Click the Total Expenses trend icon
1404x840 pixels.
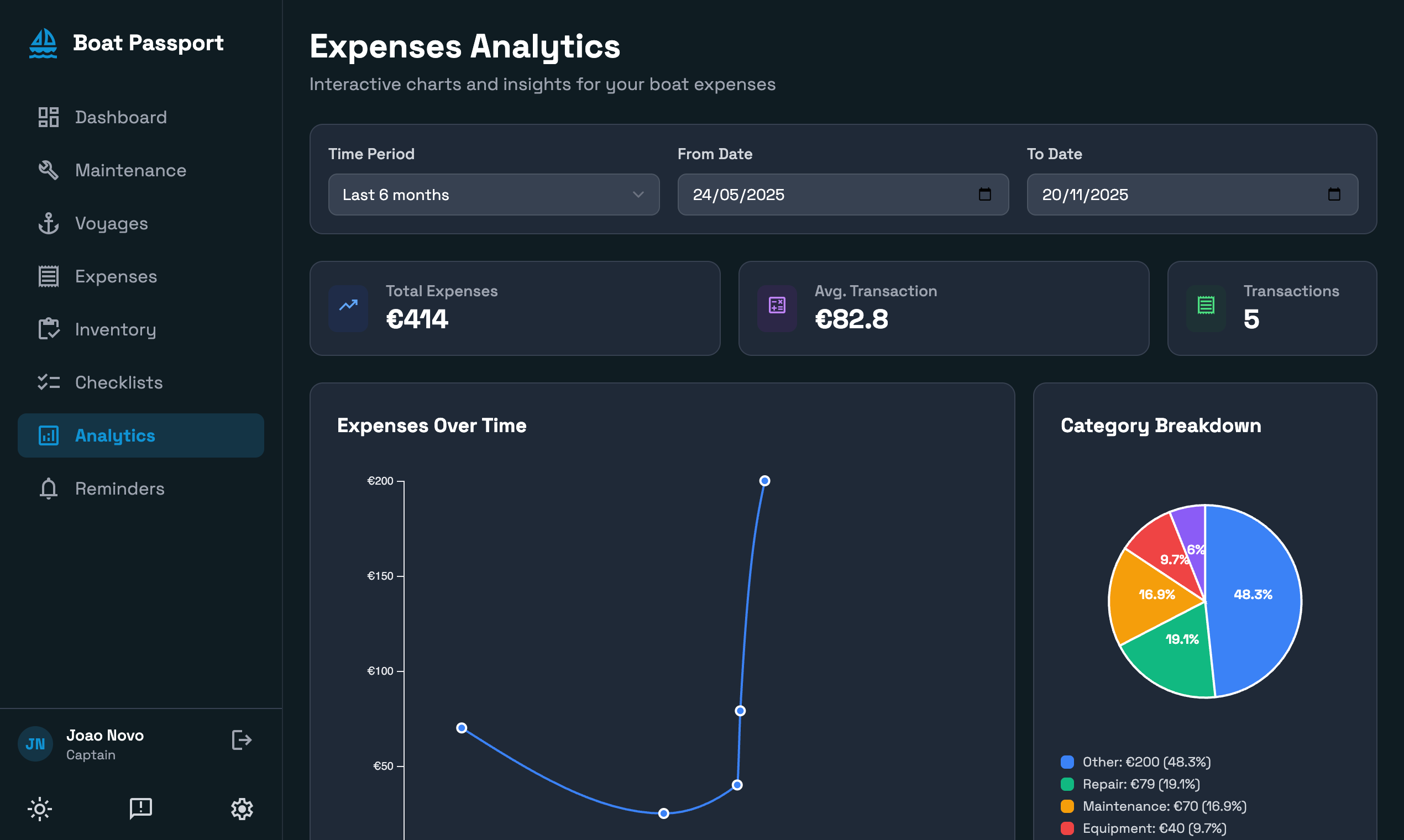pyautogui.click(x=348, y=306)
